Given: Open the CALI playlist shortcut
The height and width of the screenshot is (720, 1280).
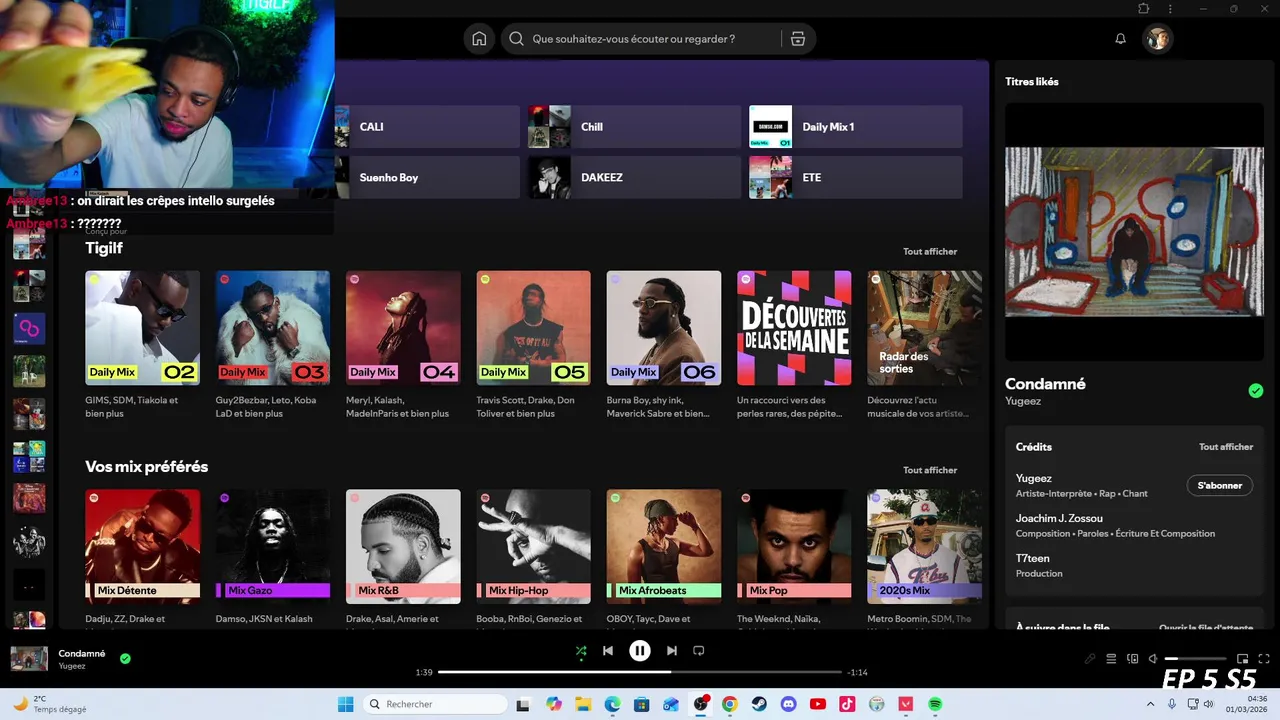Looking at the screenshot, I should (x=428, y=127).
